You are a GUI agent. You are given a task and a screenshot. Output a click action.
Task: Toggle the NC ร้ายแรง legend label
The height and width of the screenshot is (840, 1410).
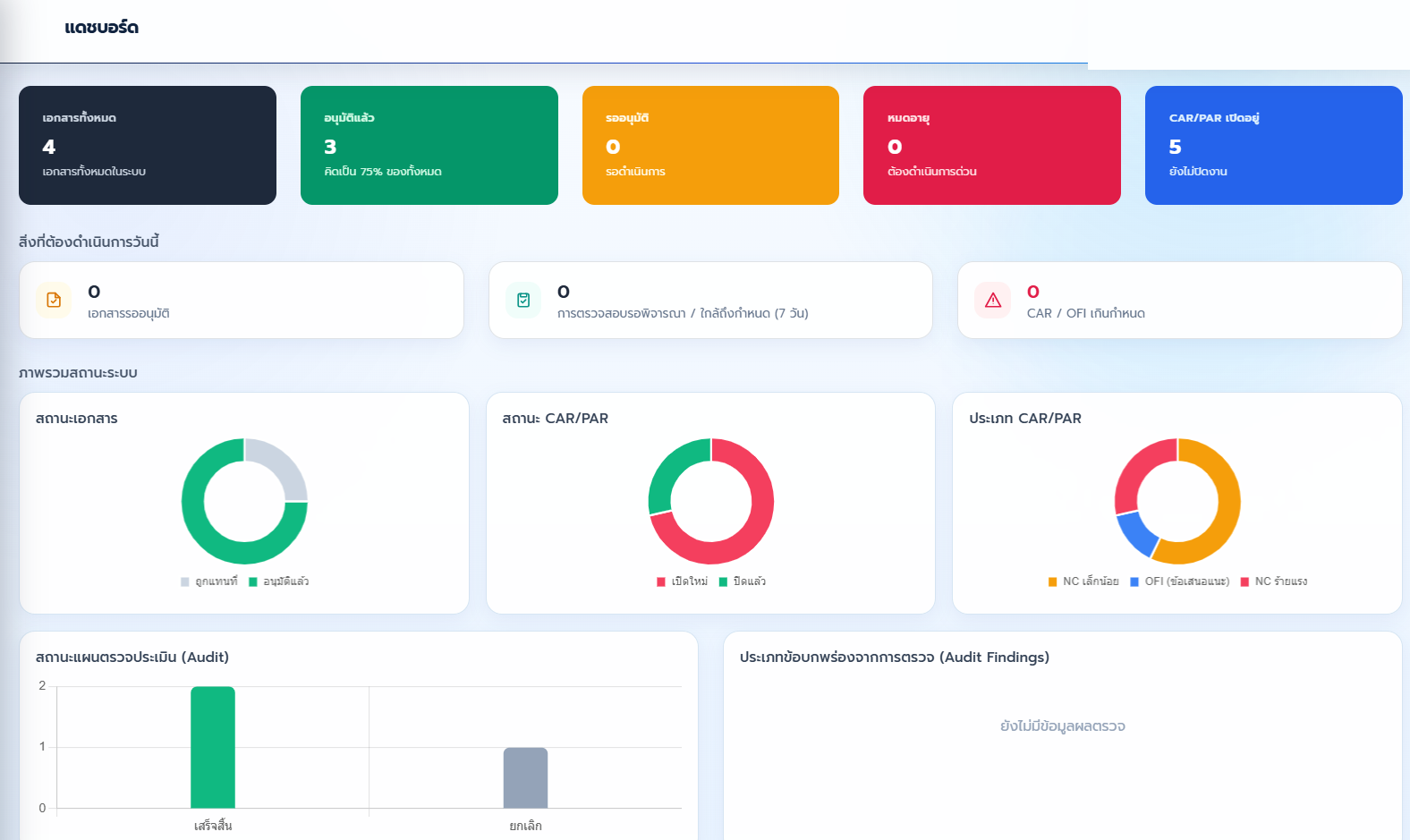point(1281,581)
